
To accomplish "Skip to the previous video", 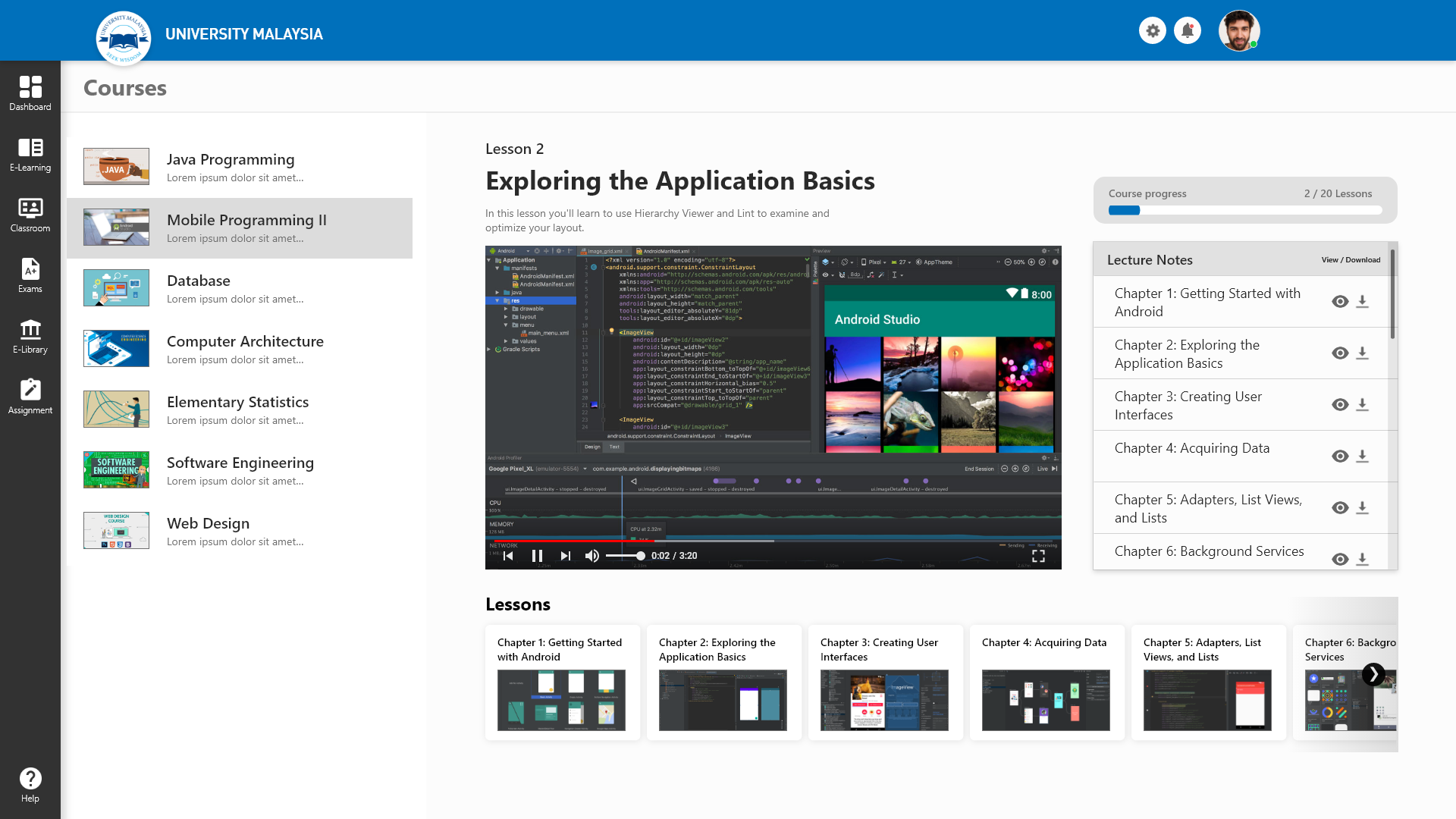I will [509, 556].
